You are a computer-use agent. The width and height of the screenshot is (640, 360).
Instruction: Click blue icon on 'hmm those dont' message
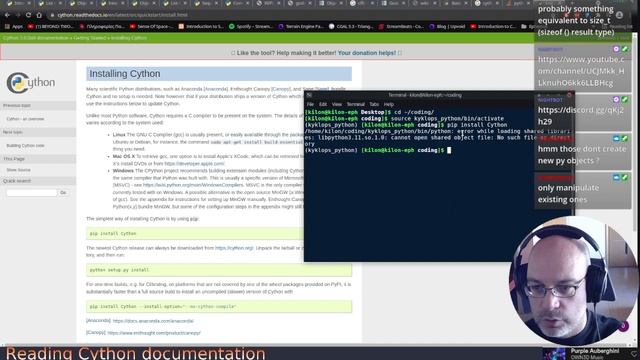click(x=616, y=139)
